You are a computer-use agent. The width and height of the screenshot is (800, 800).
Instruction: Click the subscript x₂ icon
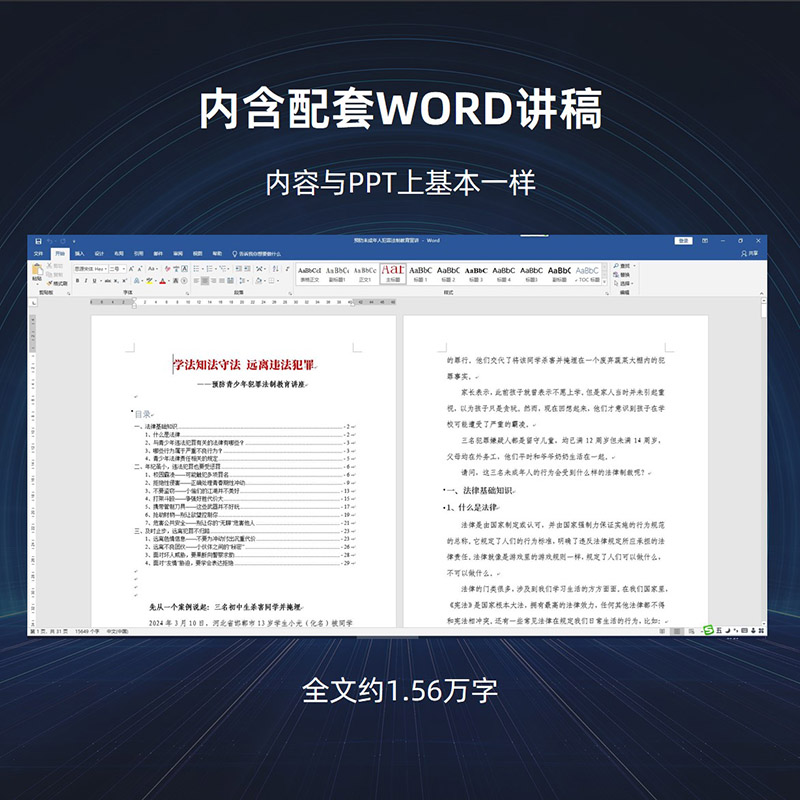116,281
